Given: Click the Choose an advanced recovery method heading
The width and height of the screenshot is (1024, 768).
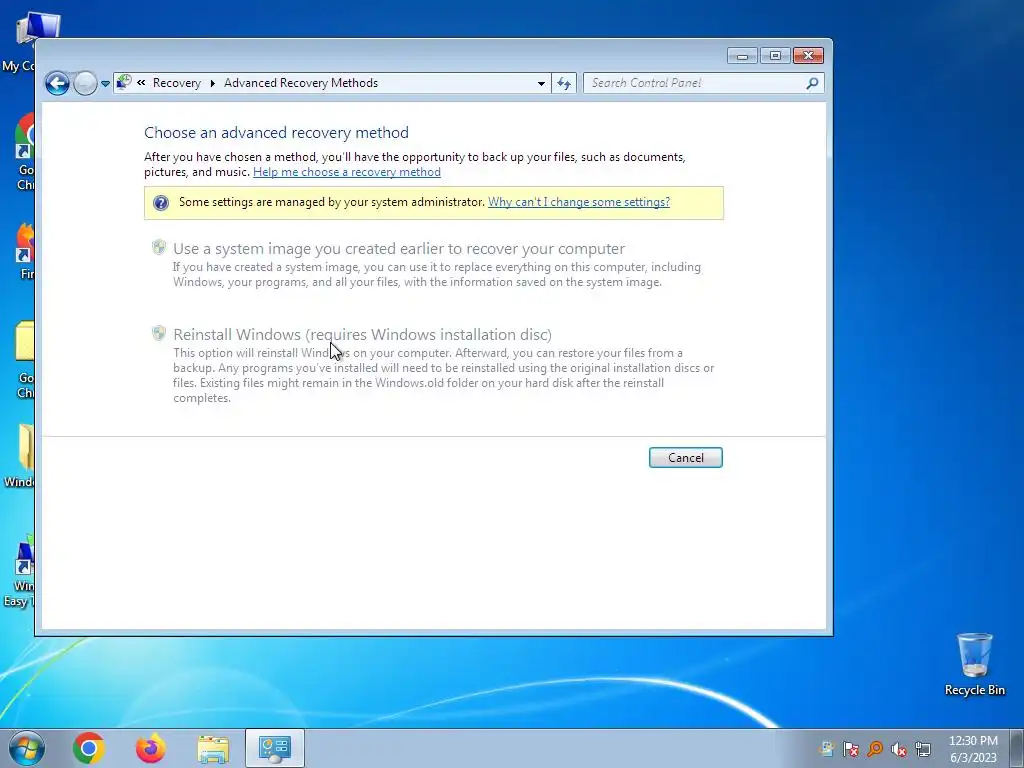Looking at the screenshot, I should click(276, 133).
